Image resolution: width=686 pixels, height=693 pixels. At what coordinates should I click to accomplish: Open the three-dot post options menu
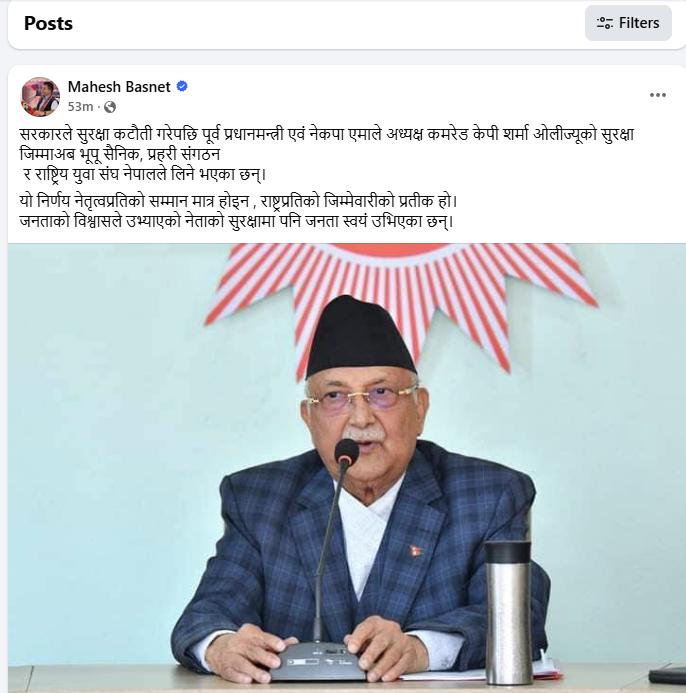[658, 95]
